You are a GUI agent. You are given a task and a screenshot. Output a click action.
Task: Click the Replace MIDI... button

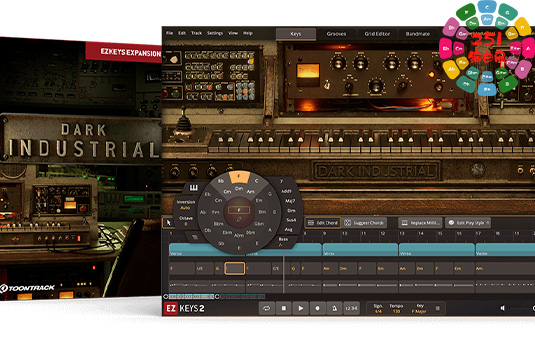(x=420, y=223)
